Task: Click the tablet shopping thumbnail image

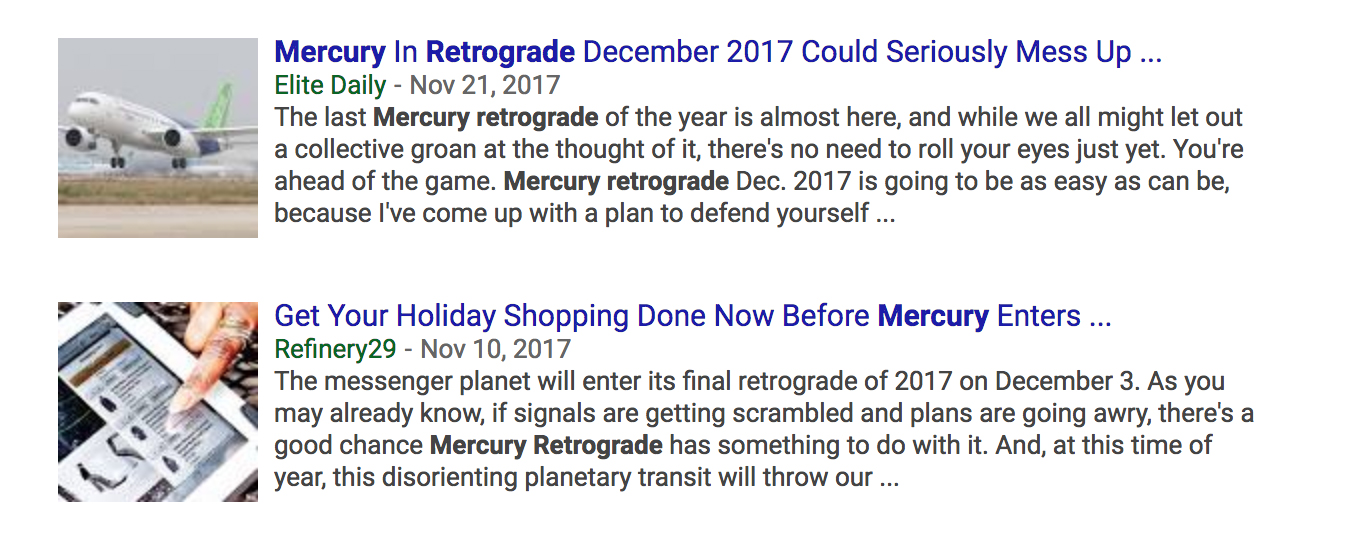Action: (x=158, y=402)
